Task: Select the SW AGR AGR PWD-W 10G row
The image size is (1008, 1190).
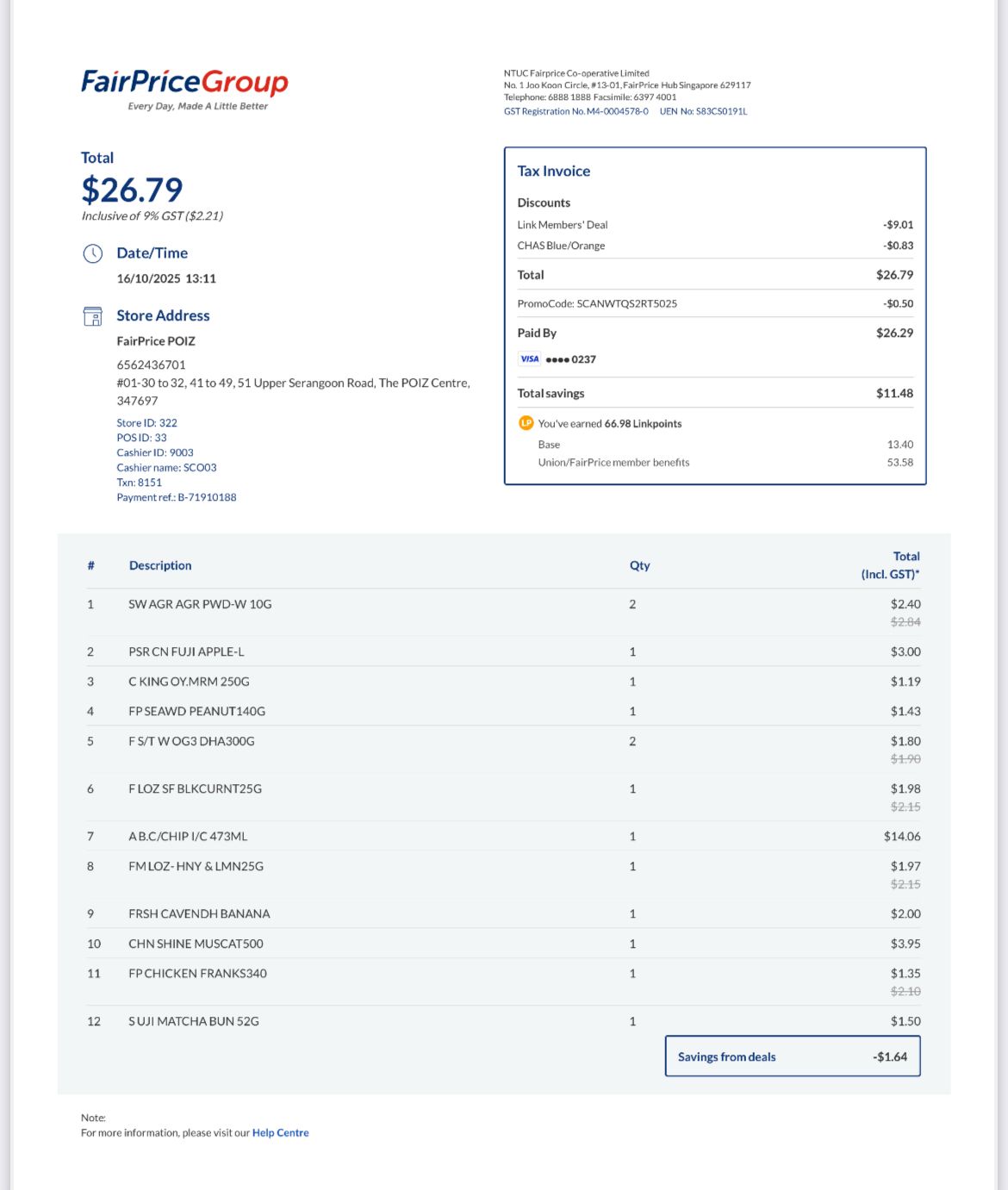Action: coord(504,612)
